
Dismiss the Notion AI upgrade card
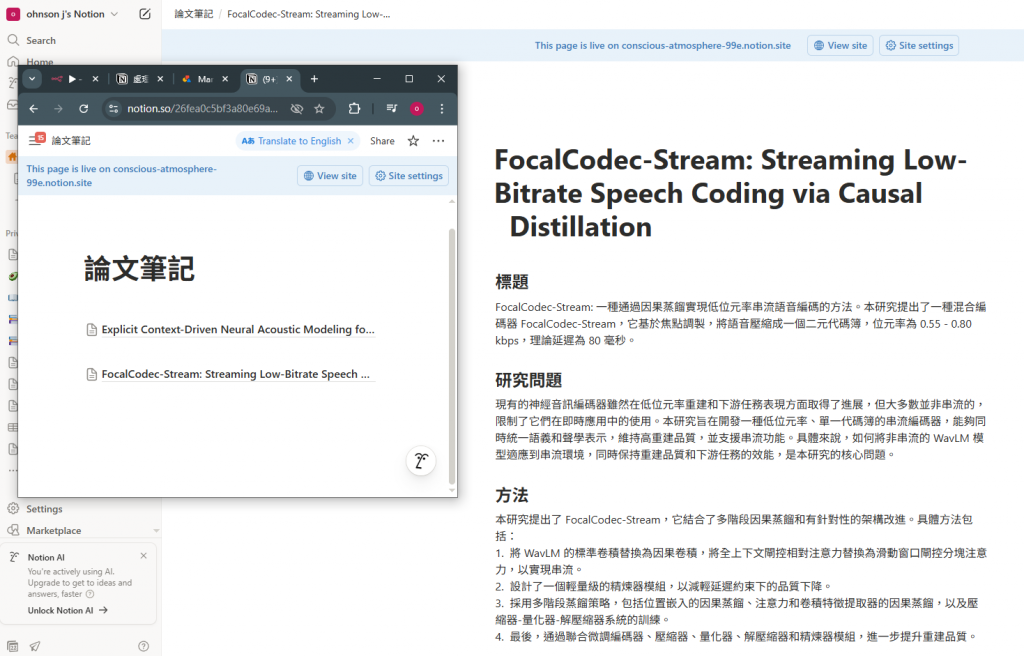(x=144, y=556)
